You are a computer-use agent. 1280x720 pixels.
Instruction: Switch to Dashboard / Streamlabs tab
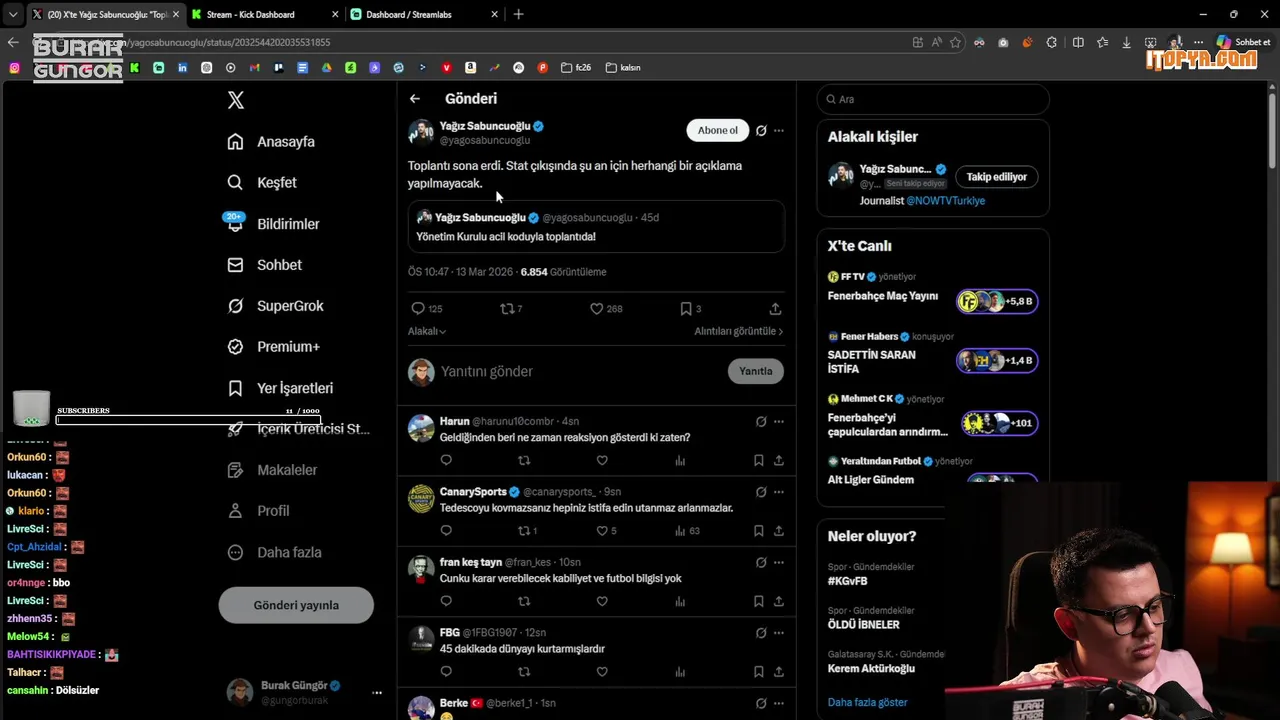[423, 14]
